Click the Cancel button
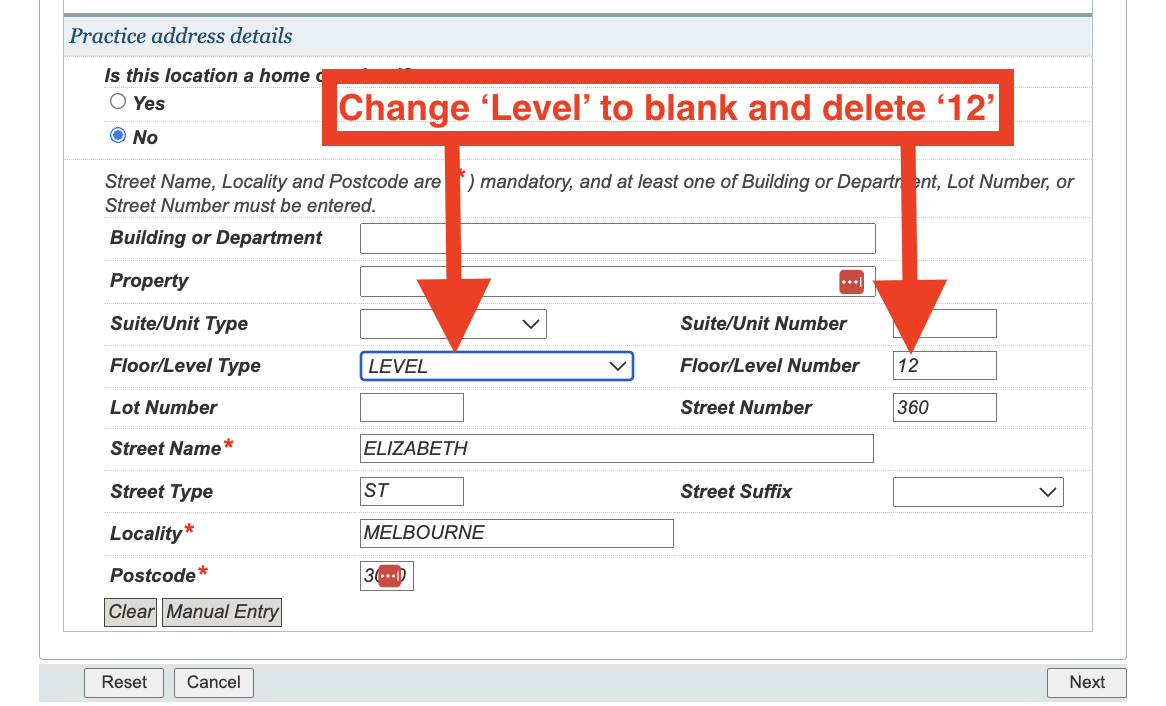The image size is (1166, 706). point(213,682)
